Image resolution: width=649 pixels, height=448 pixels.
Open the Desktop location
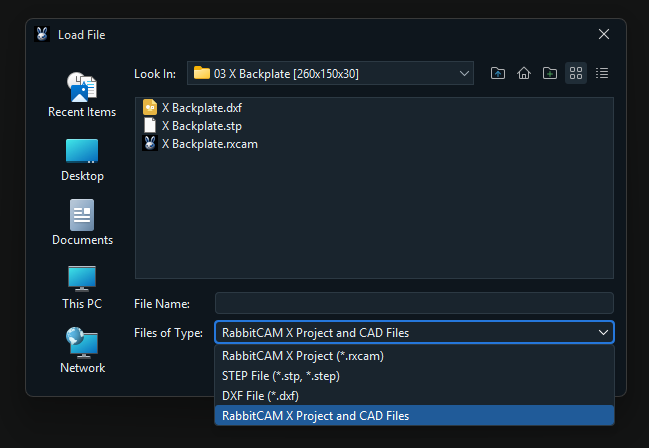pyautogui.click(x=82, y=161)
